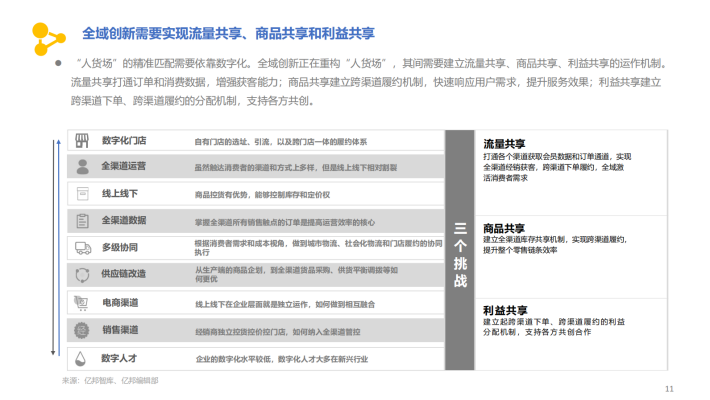Click the 利益共享 heading on the right
This screenshot has width=710, height=400.
point(506,310)
